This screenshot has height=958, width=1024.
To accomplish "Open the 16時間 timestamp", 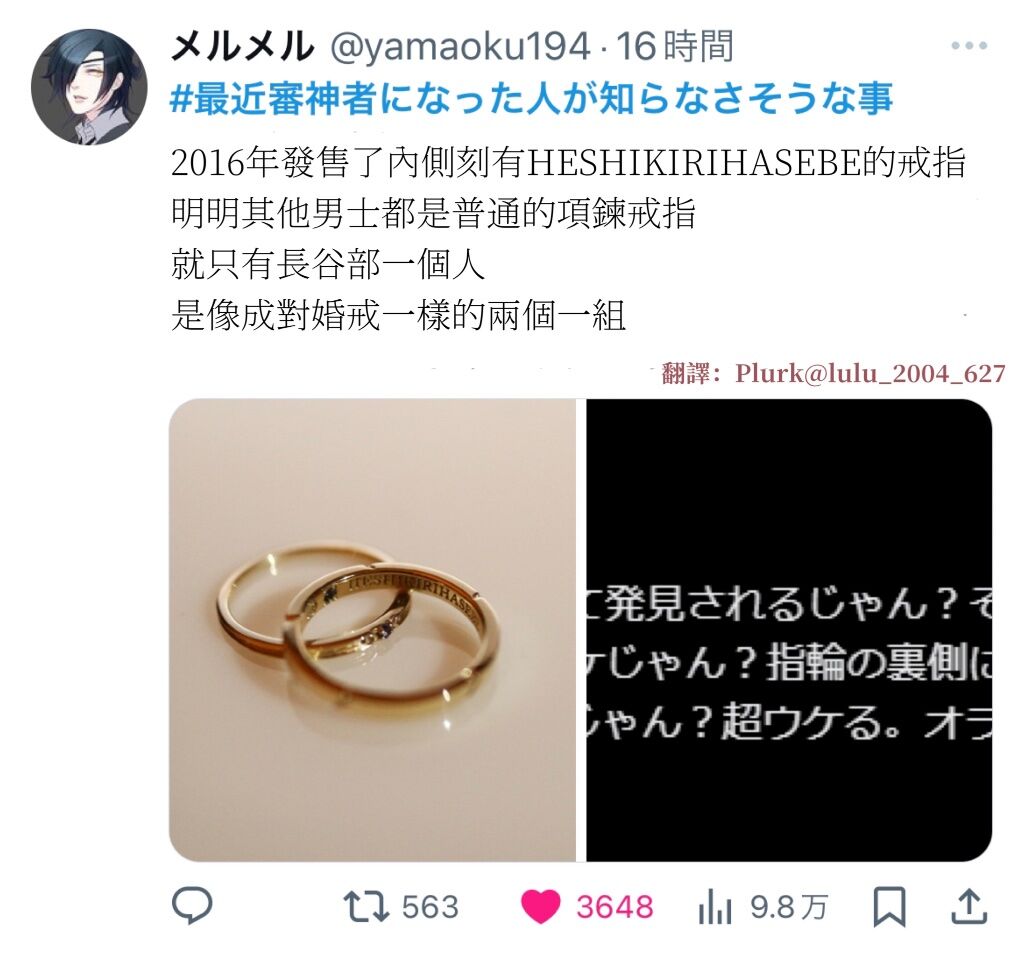I will 676,46.
